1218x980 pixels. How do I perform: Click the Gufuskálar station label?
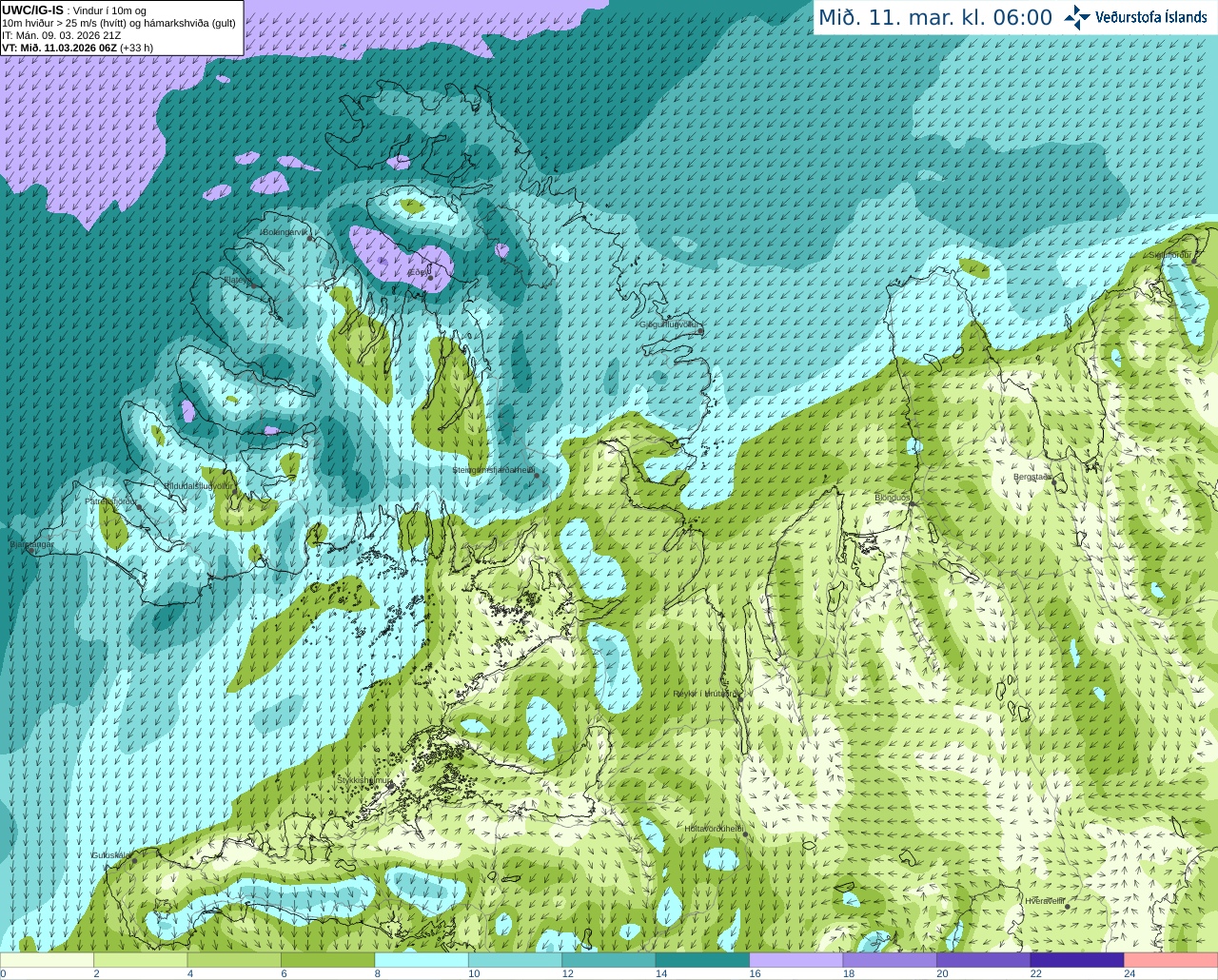(x=110, y=854)
